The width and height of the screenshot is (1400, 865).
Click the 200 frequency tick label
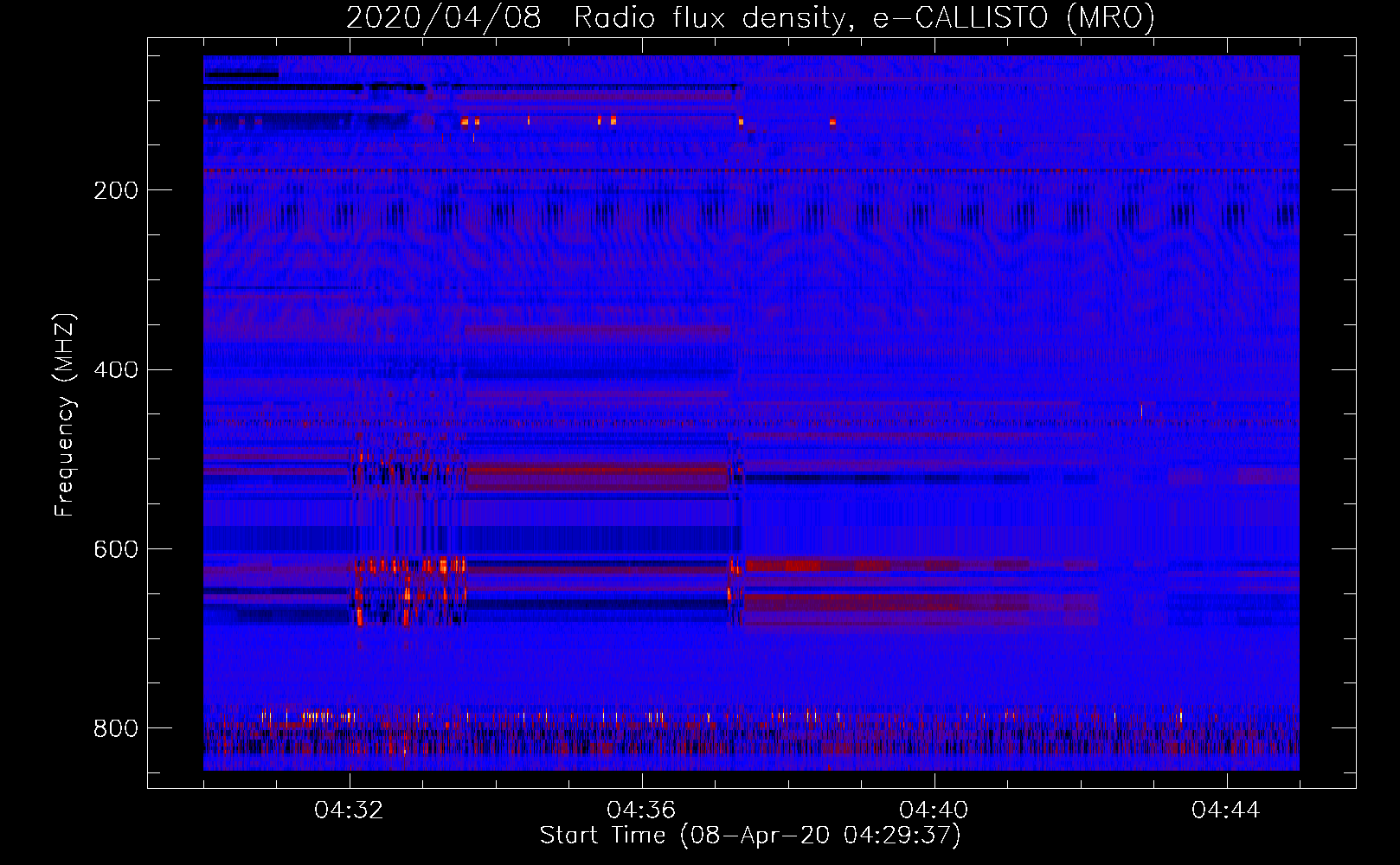116,190
